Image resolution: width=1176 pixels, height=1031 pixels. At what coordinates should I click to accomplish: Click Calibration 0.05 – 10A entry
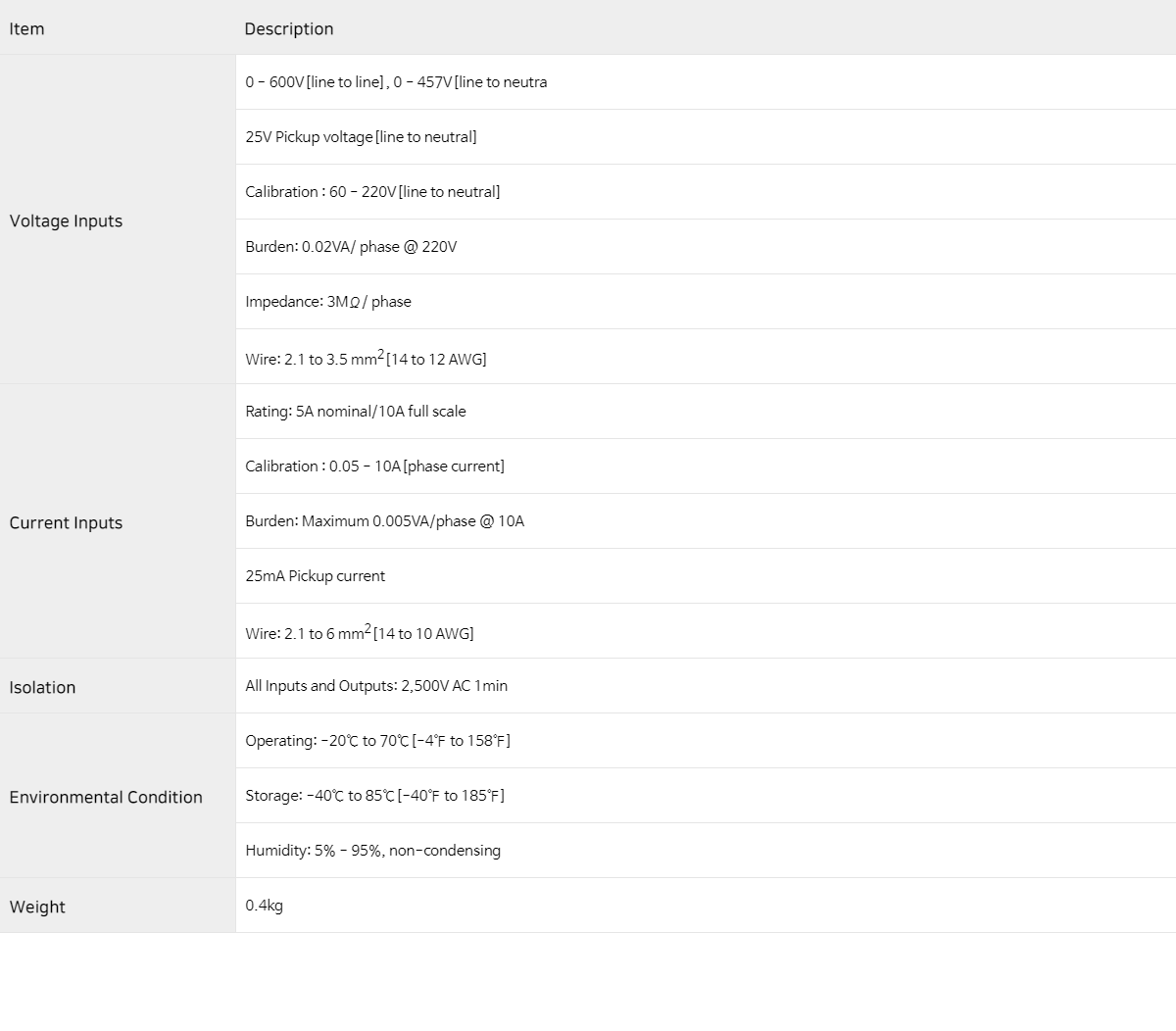374,466
